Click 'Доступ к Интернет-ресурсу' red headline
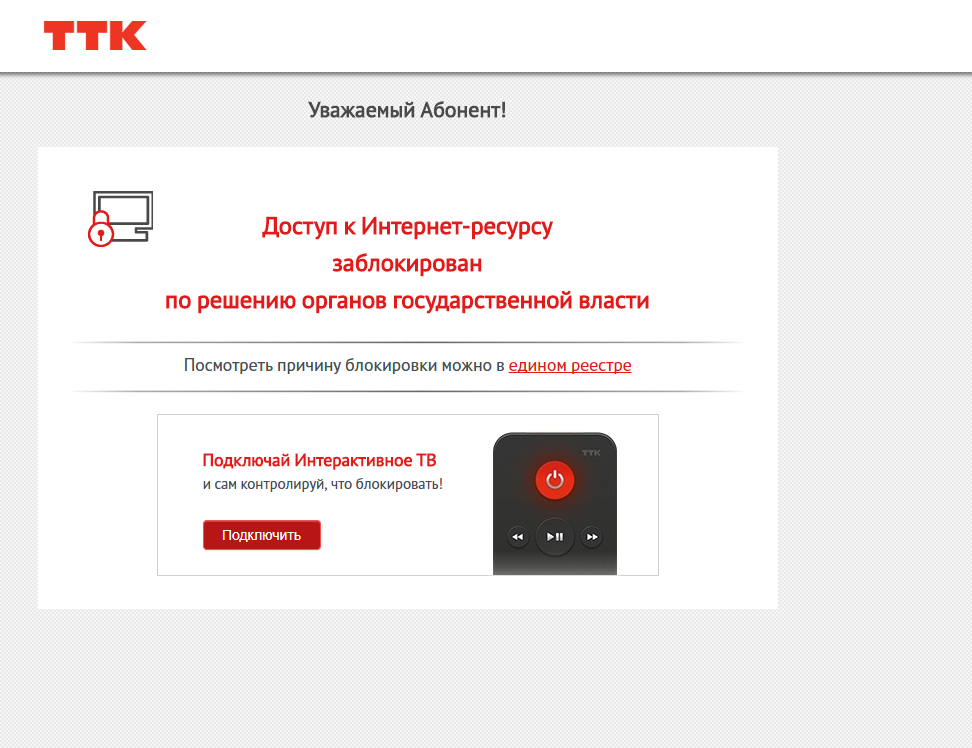Viewport: 972px width, 748px height. coord(407,227)
